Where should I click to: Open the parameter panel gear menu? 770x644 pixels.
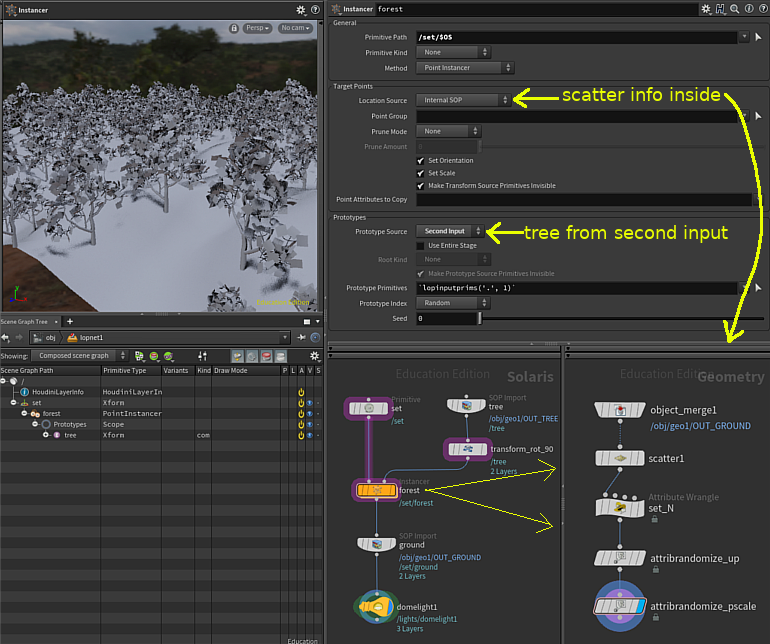(706, 9)
